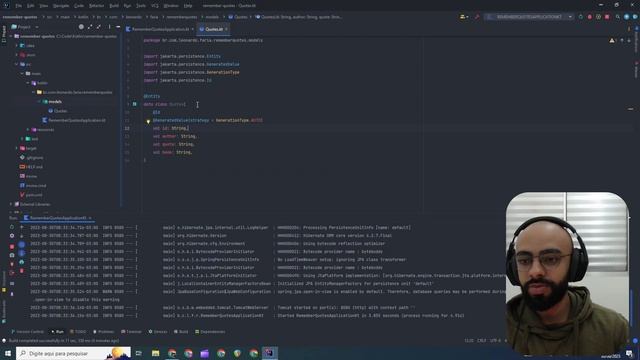
Task: Expand the resources folder
Action: (x=28, y=130)
